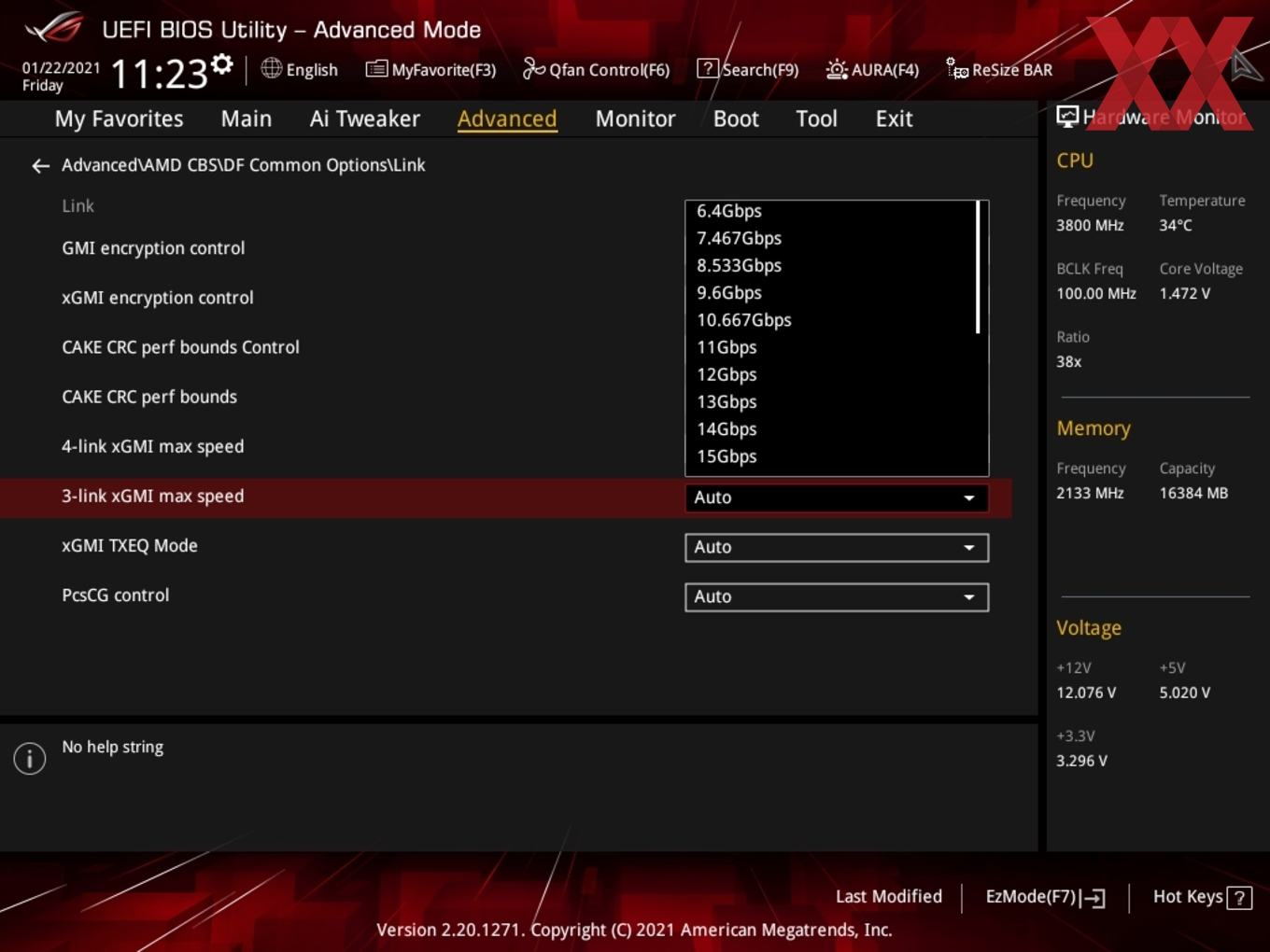Viewport: 1270px width, 952px height.
Task: Open PcsCG control dropdown
Action: (x=837, y=596)
